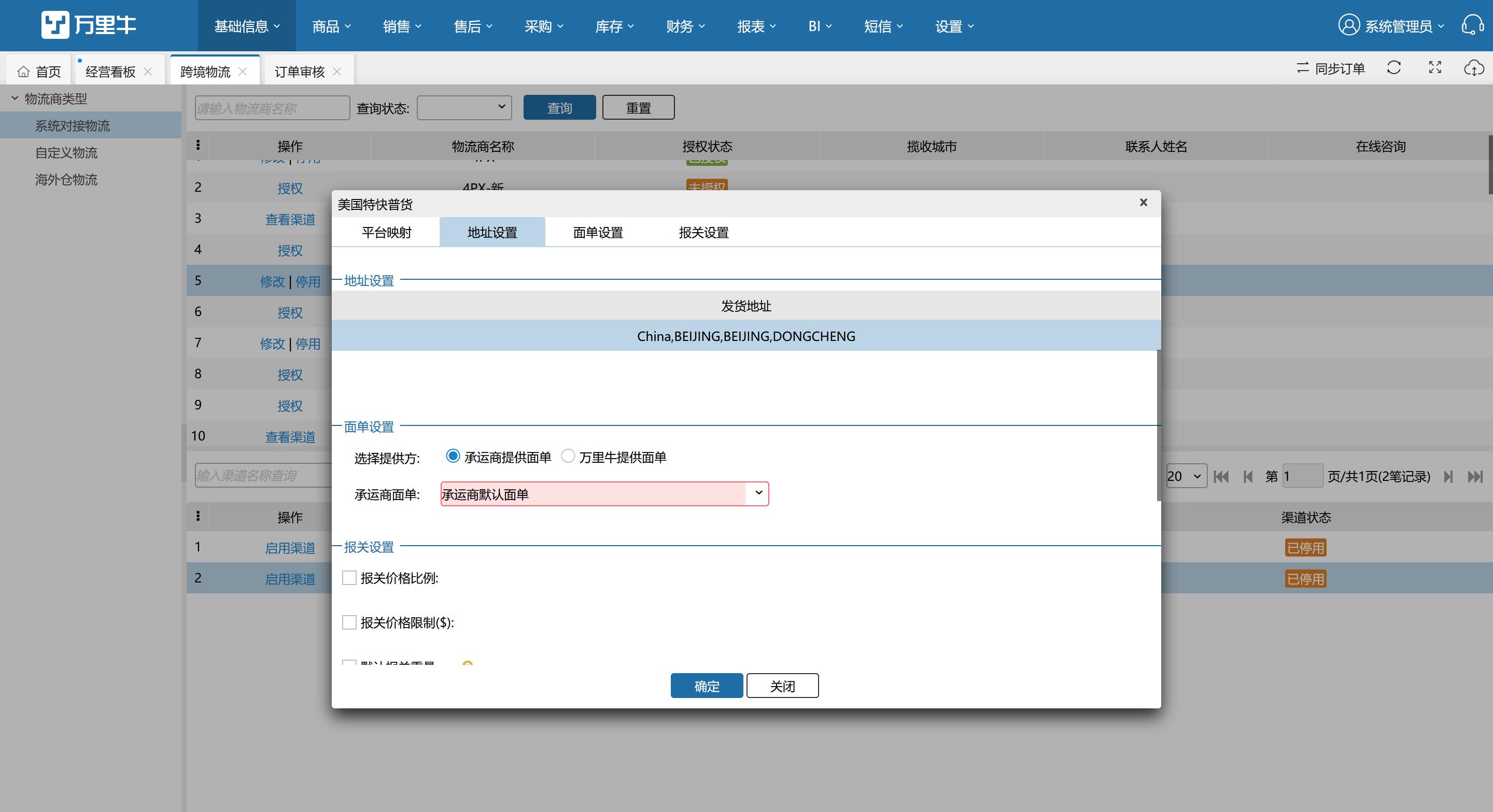Click the 查询 button
Viewport: 1493px width, 812px height.
coord(559,107)
